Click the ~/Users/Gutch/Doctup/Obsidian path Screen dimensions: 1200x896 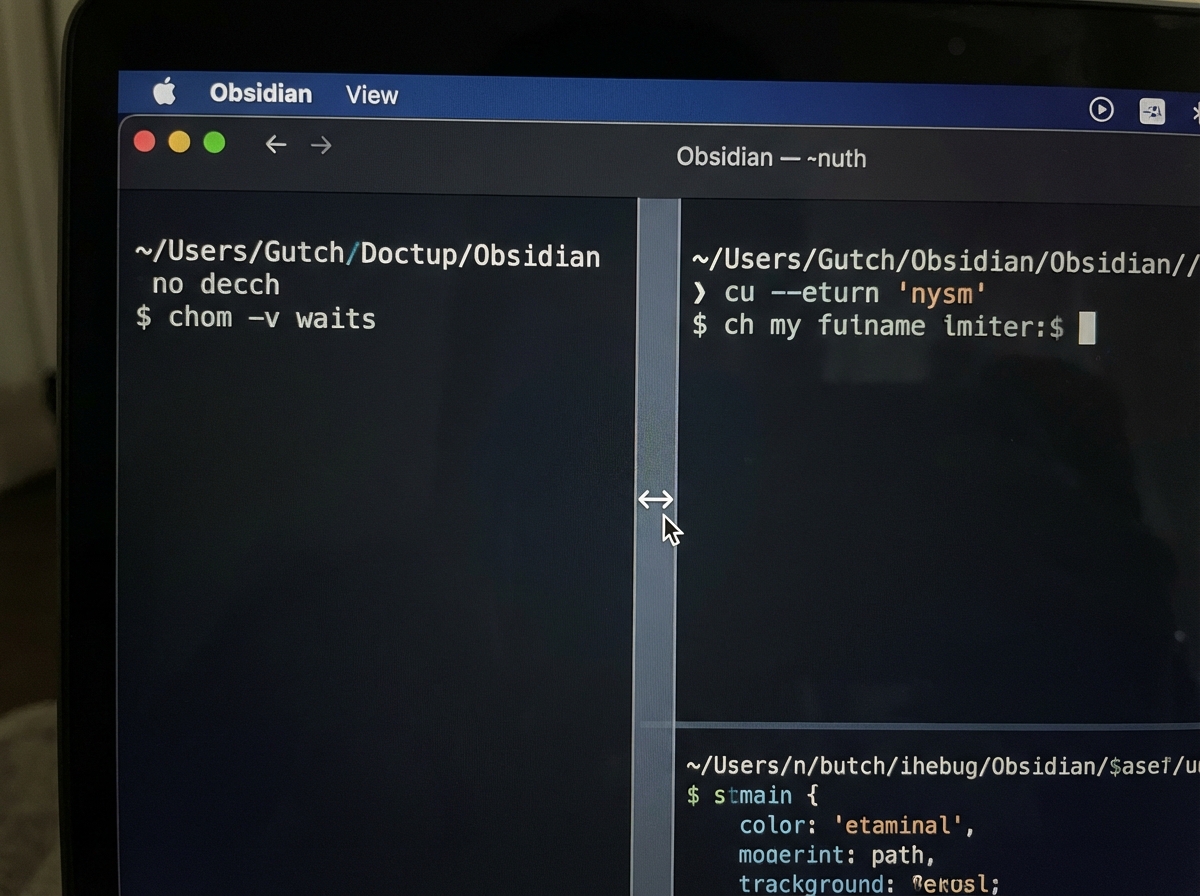coord(367,255)
